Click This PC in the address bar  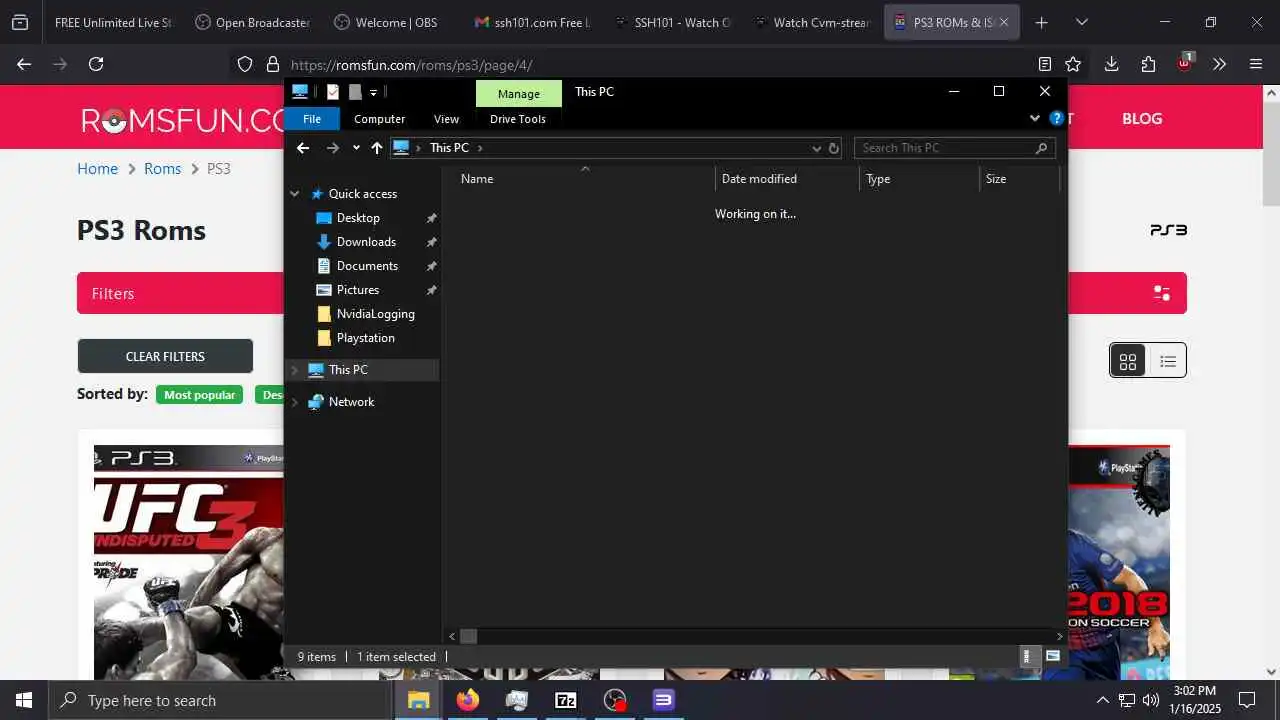click(449, 148)
